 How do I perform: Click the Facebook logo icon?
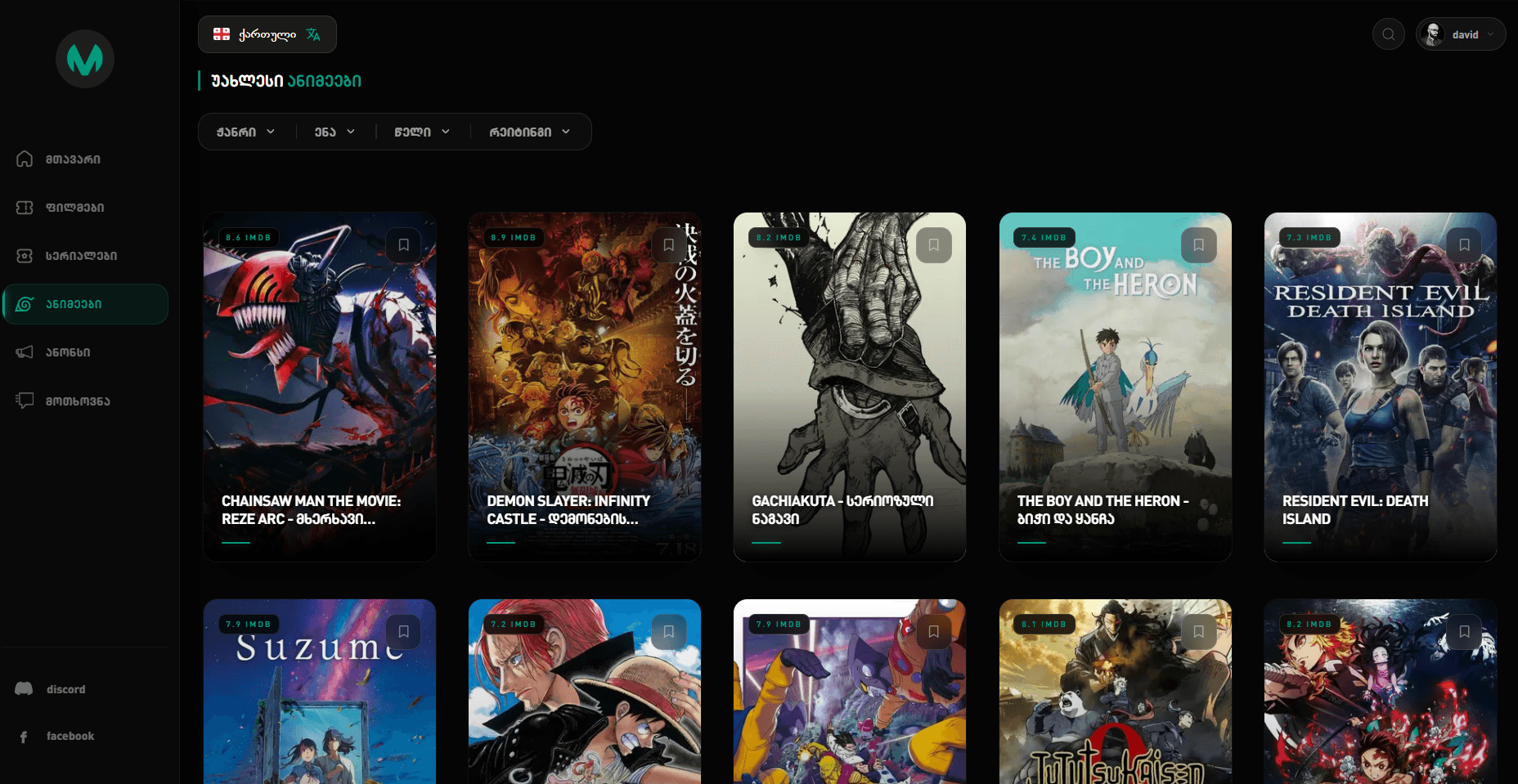click(24, 737)
